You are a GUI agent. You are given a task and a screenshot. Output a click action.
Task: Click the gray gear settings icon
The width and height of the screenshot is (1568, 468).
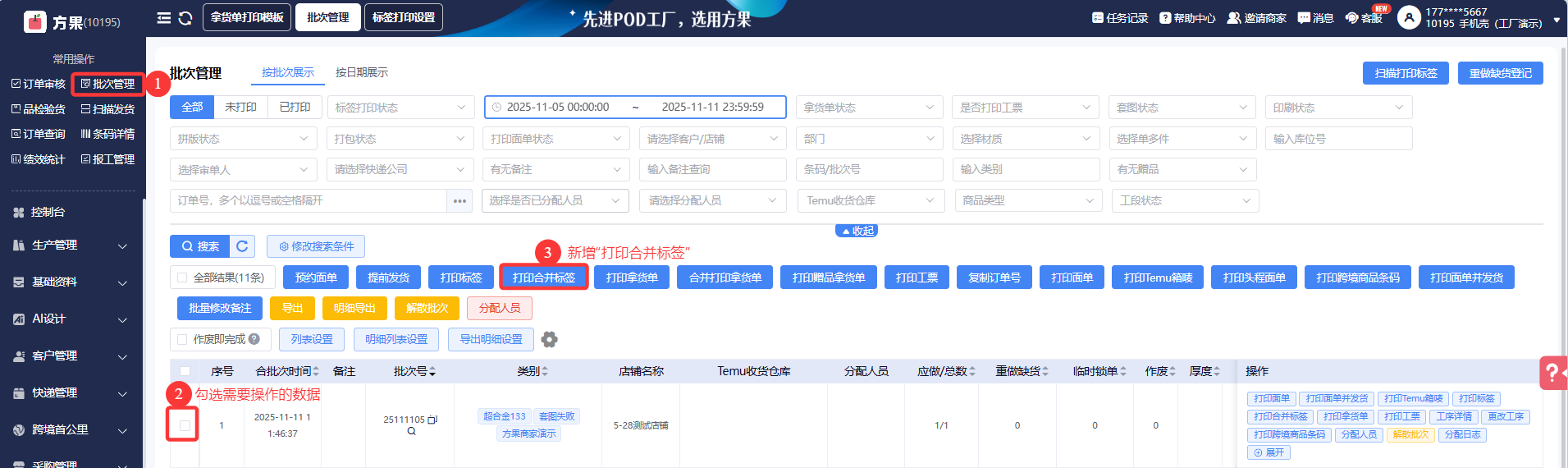click(550, 339)
